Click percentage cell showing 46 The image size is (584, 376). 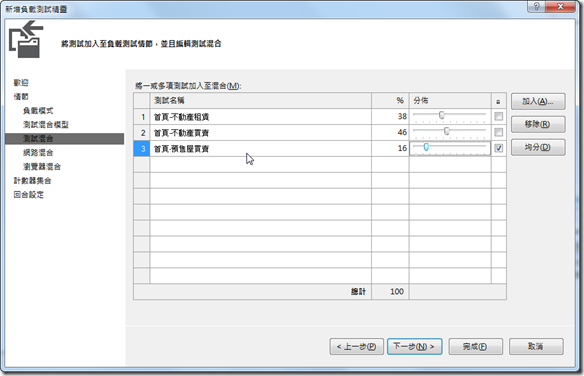pyautogui.click(x=390, y=133)
